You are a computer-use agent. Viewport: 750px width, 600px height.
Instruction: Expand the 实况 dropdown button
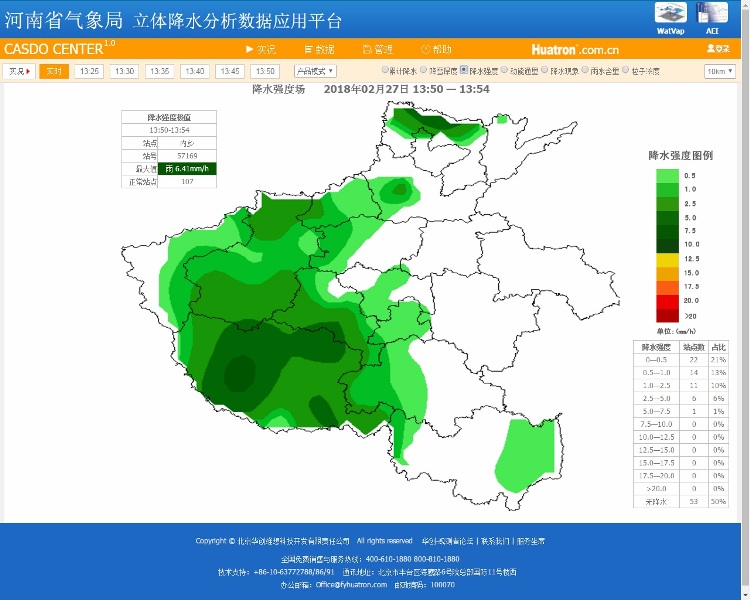tap(19, 71)
